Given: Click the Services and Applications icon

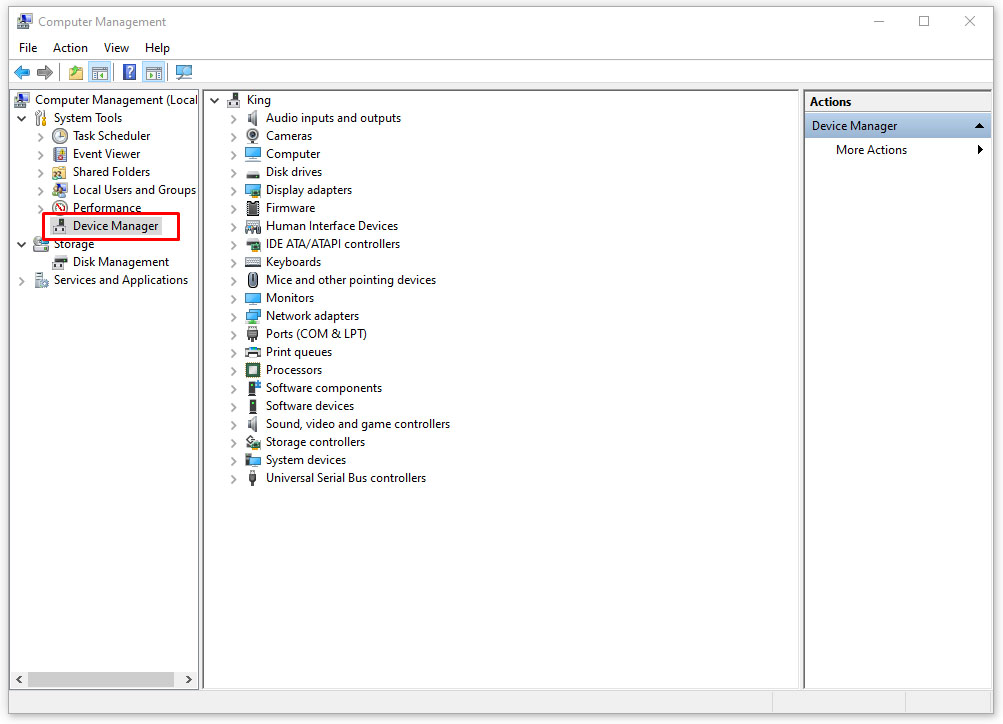Looking at the screenshot, I should pos(42,280).
